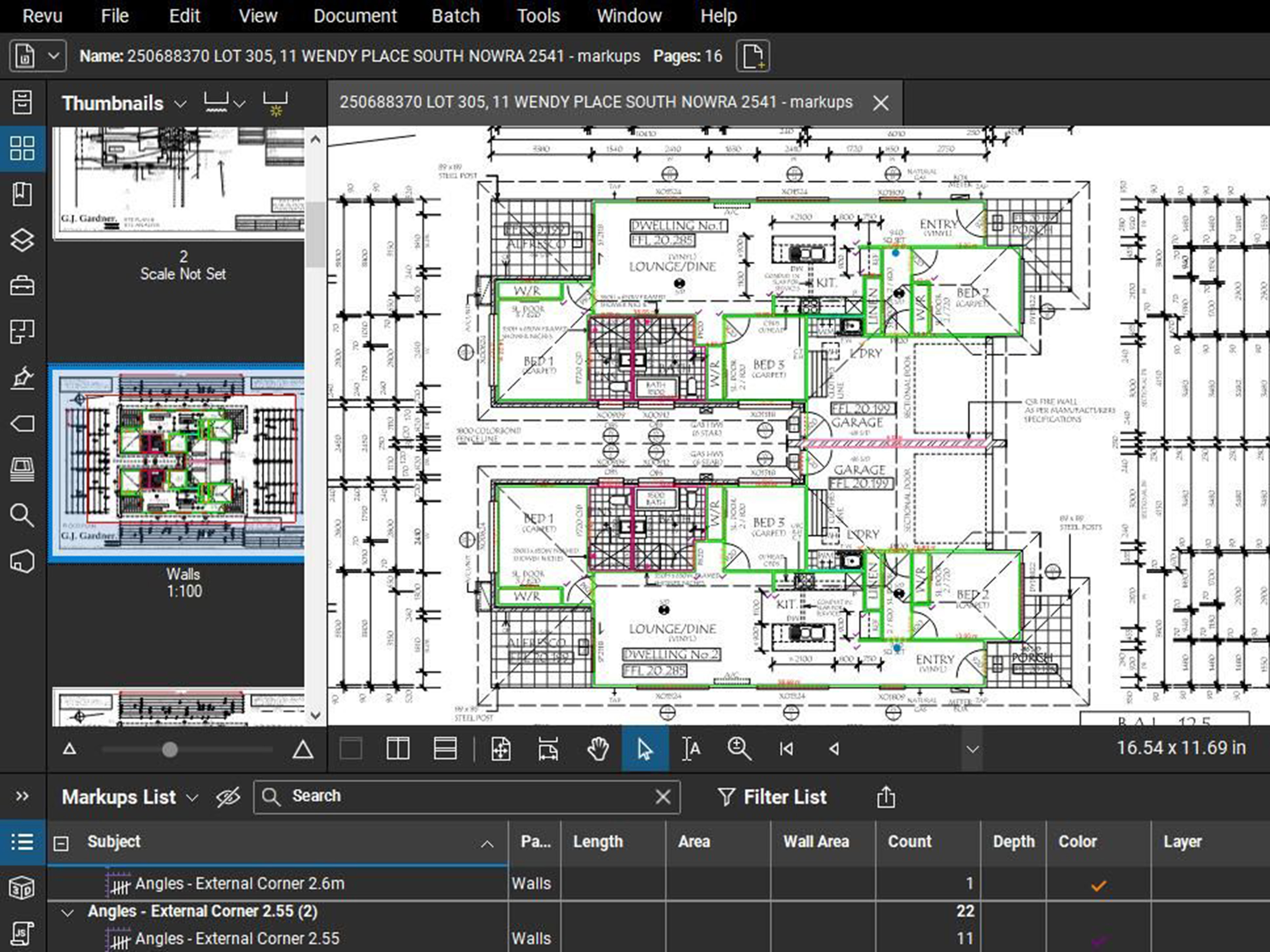The image size is (1270, 952).
Task: Collapse Angles - External Corner 2.55 group
Action: [x=68, y=912]
